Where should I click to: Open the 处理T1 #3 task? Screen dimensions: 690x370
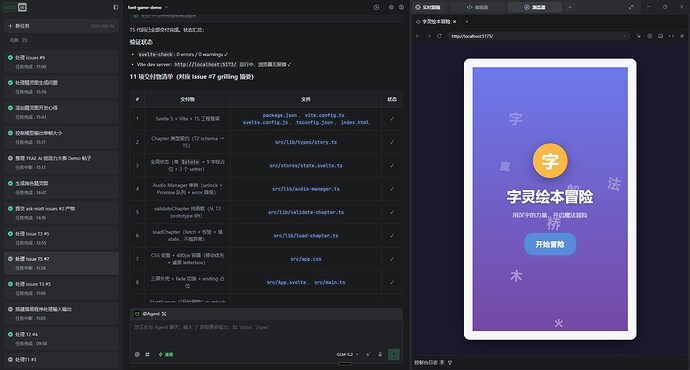pyautogui.click(x=61, y=361)
